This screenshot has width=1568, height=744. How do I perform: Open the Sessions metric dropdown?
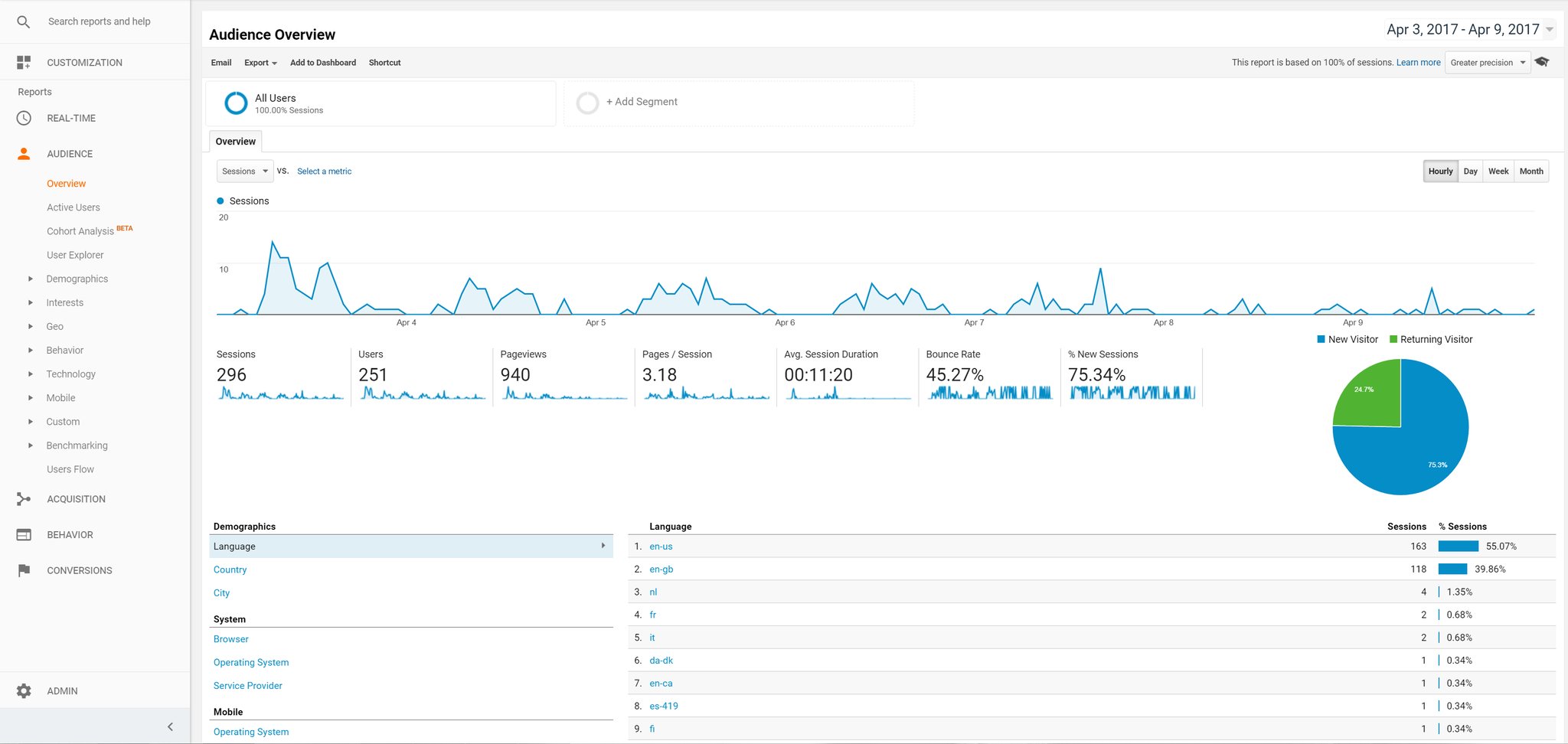[x=243, y=171]
